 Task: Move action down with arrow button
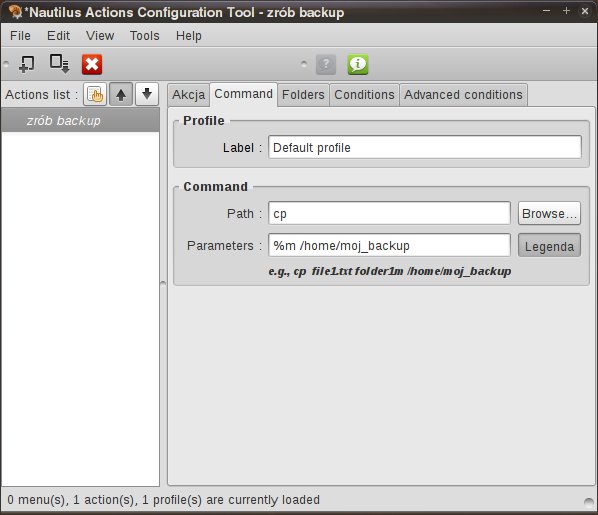point(147,94)
